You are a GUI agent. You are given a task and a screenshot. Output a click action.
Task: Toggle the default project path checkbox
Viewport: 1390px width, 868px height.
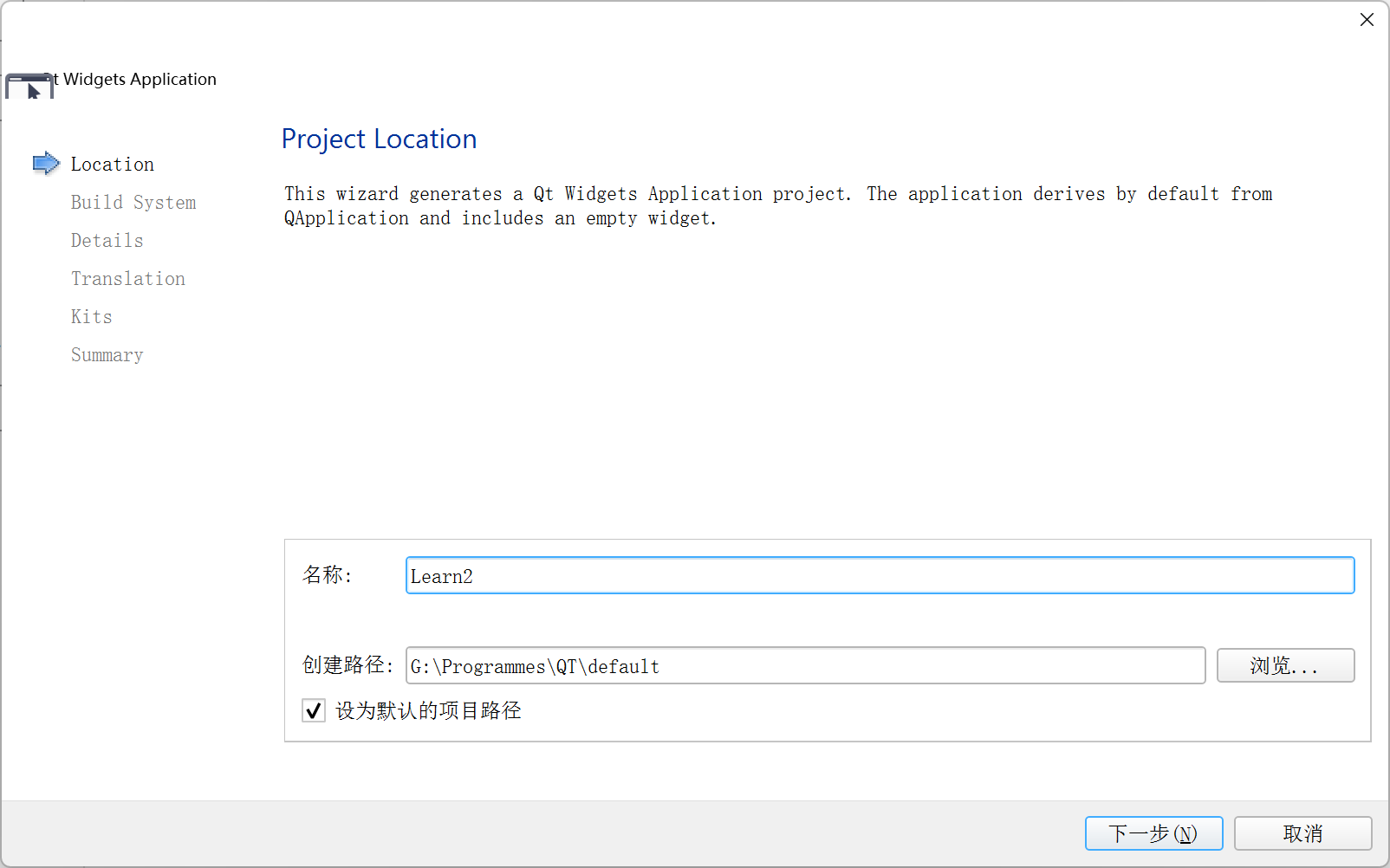coord(314,710)
